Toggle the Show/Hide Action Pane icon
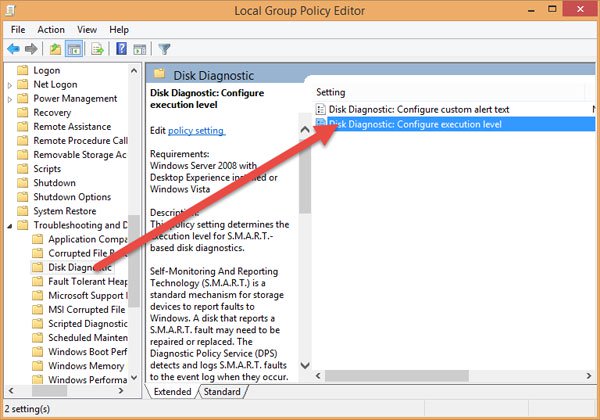This screenshot has width=600, height=420. tap(140, 49)
